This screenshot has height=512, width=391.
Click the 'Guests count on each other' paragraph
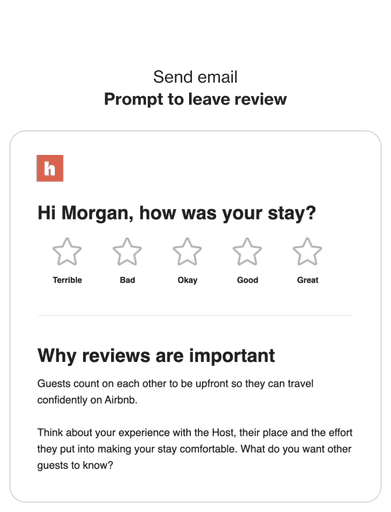(175, 392)
